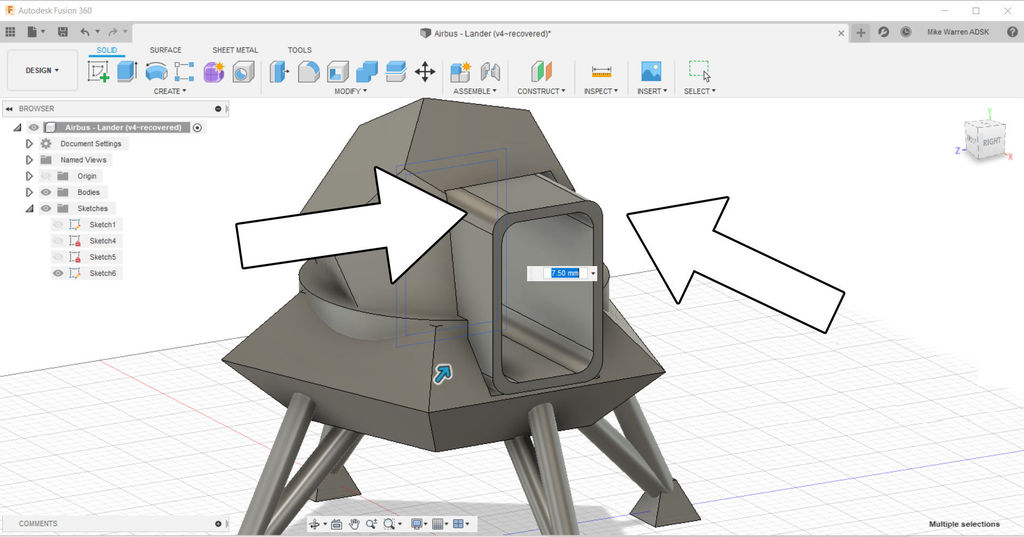Switch to the SURFACE tab
Viewport: 1024px width, 537px height.
coord(165,50)
